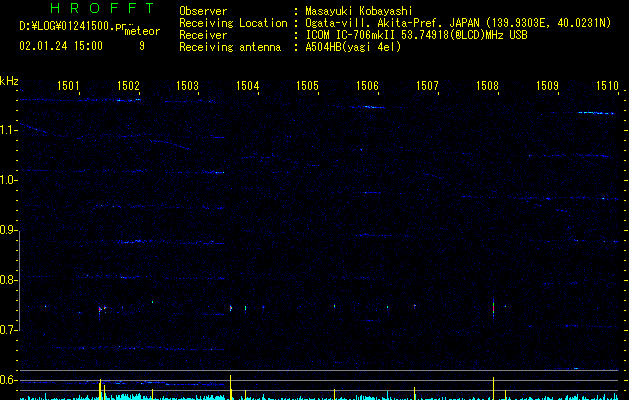Select the date stamp 02.01.24 15:00

coord(61,46)
